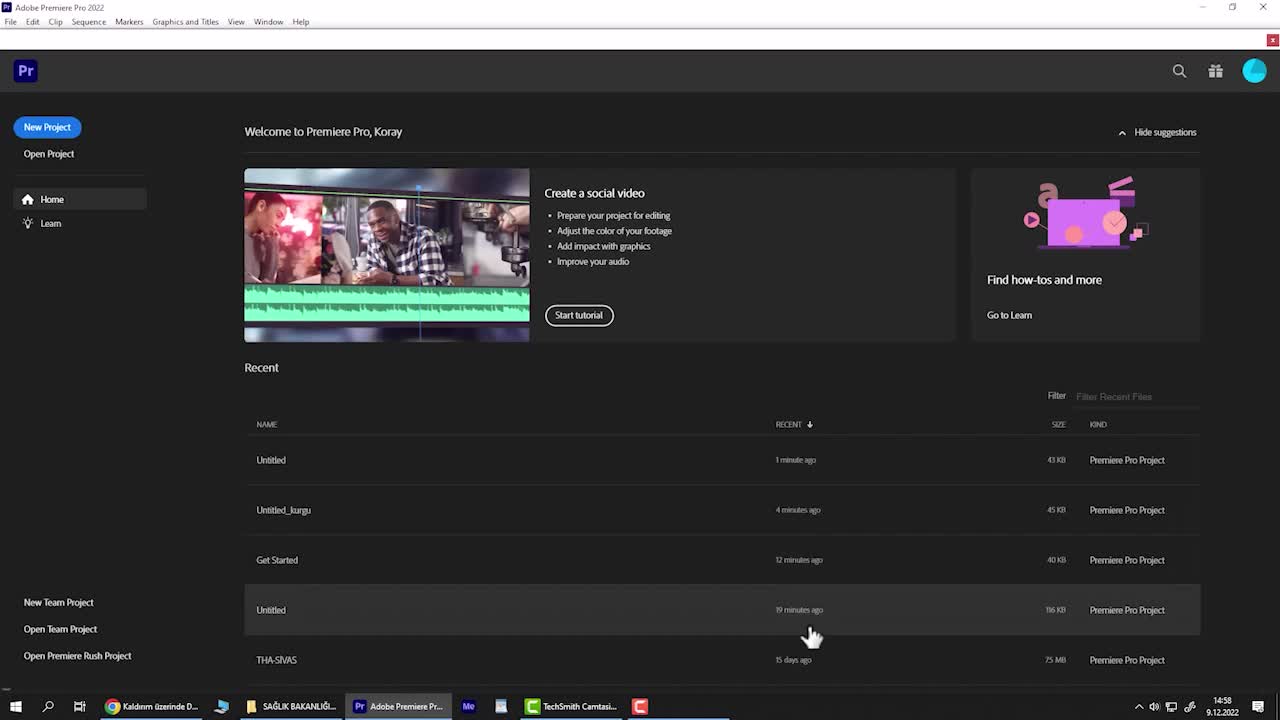The height and width of the screenshot is (720, 1280).
Task: Follow the Go to Learn link
Action: point(1009,315)
